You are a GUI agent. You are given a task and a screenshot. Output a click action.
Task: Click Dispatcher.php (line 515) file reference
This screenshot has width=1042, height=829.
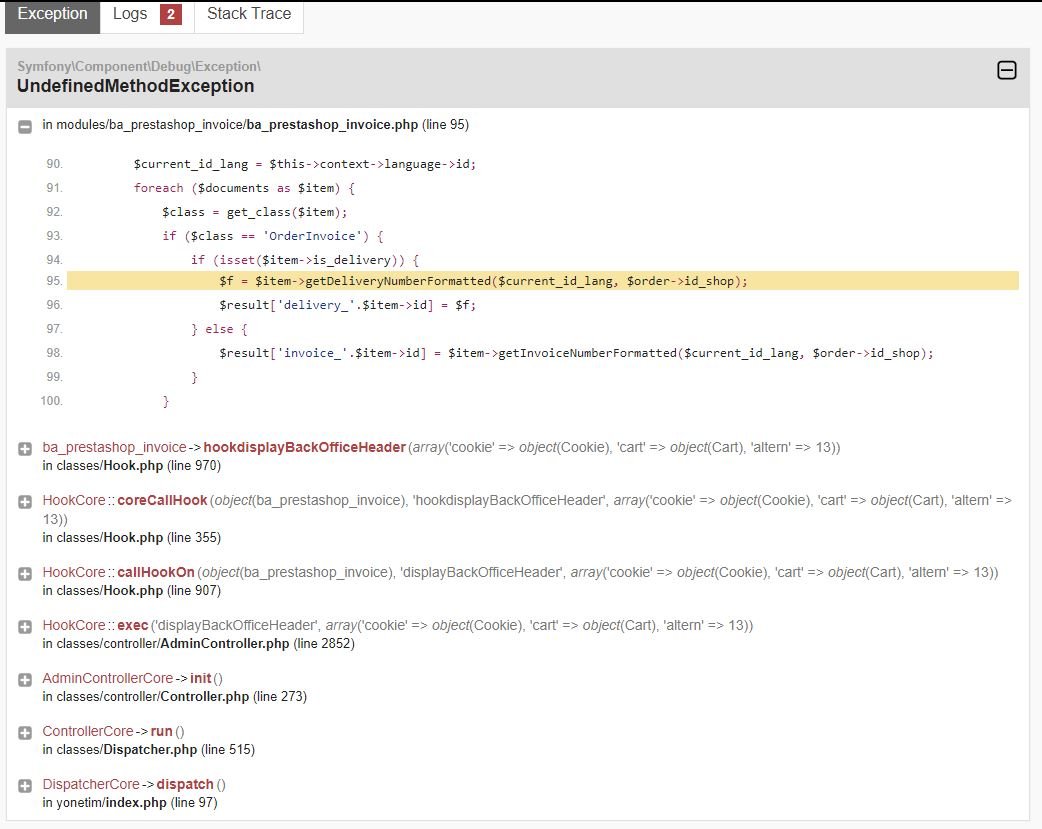148,750
